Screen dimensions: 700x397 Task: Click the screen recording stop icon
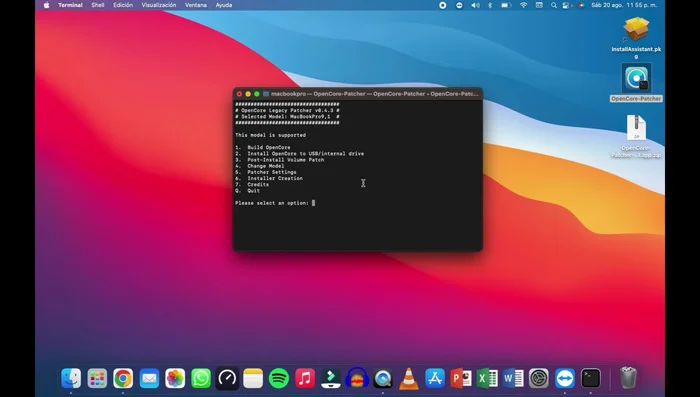(442, 5)
